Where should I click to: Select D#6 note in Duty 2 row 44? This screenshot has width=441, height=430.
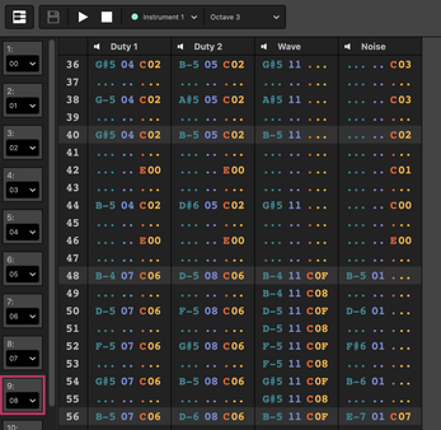(x=189, y=205)
